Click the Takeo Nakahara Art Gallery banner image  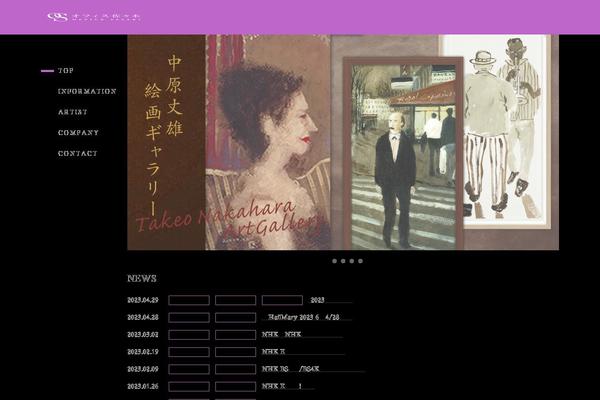pos(343,142)
